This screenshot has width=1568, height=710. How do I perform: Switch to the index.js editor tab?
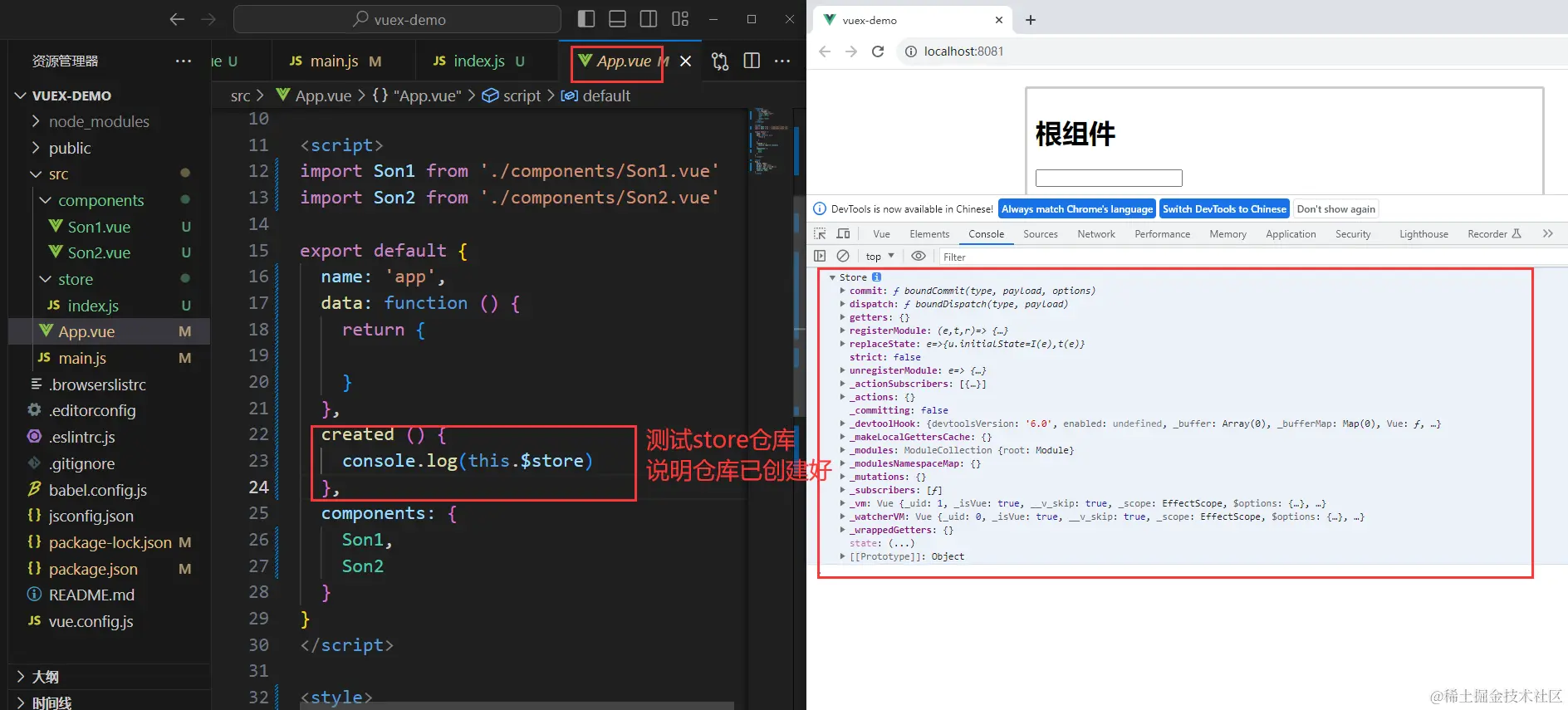pyautogui.click(x=480, y=61)
